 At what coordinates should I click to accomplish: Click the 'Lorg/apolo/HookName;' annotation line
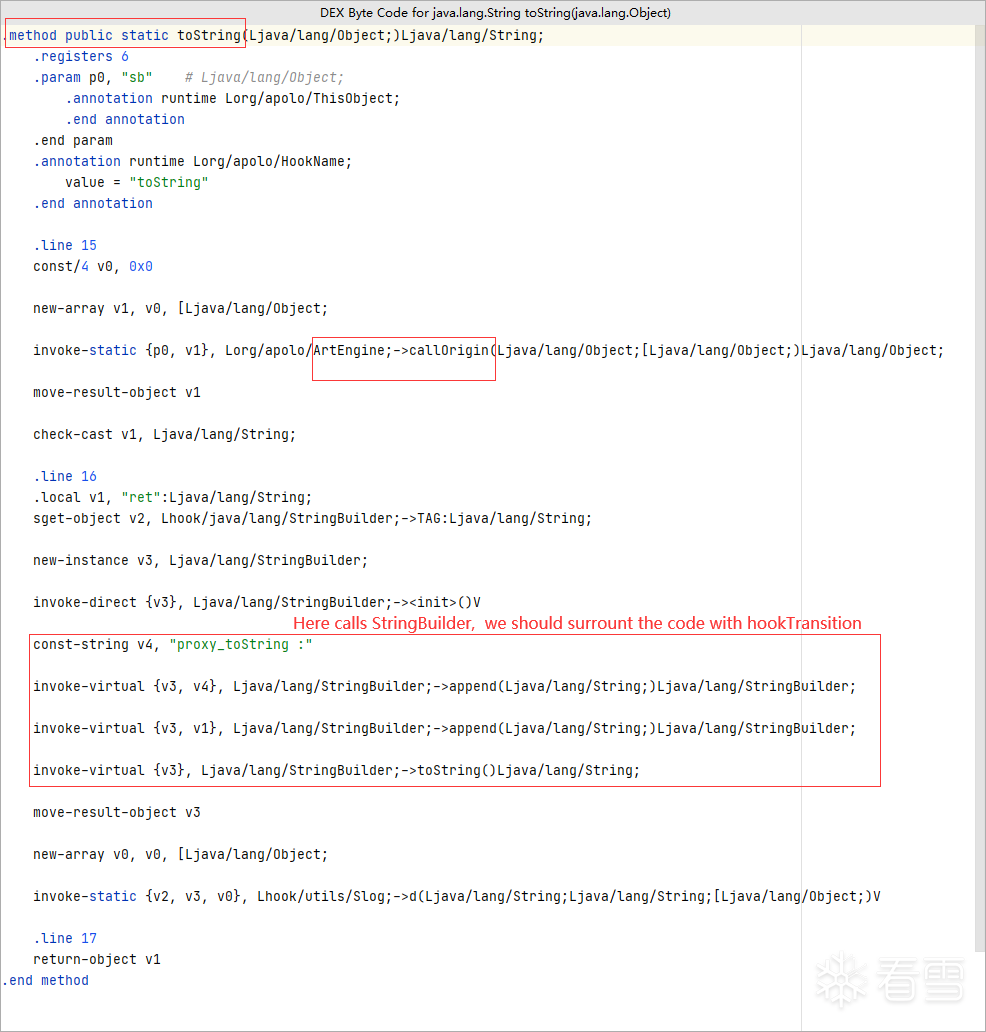[192, 162]
